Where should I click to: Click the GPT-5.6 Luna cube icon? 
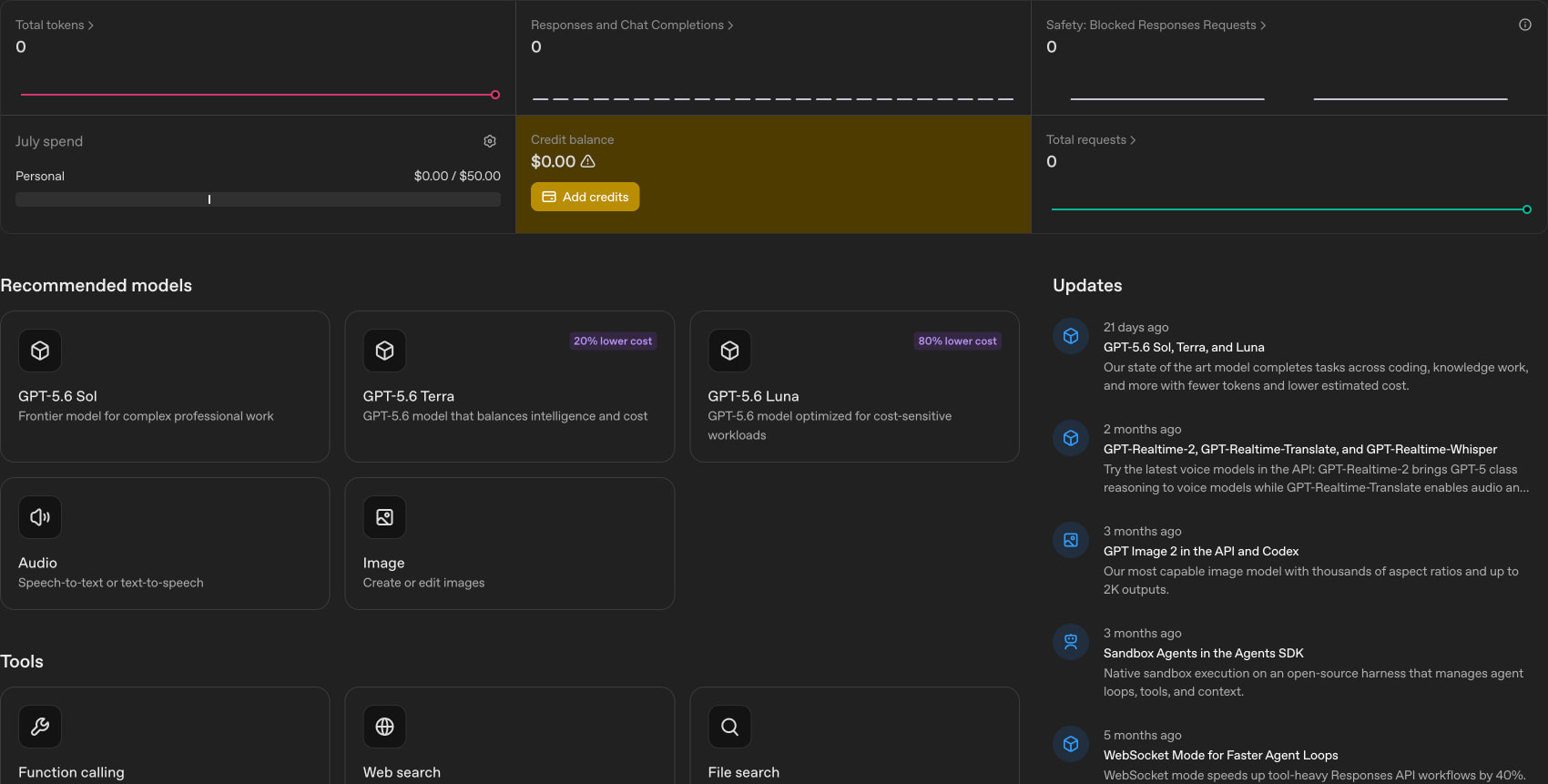tap(730, 351)
